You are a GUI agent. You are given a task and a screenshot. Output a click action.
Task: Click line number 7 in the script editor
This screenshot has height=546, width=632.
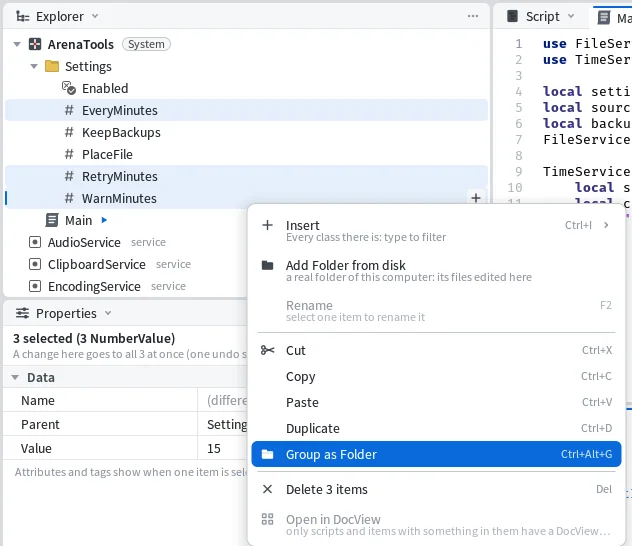pos(518,139)
